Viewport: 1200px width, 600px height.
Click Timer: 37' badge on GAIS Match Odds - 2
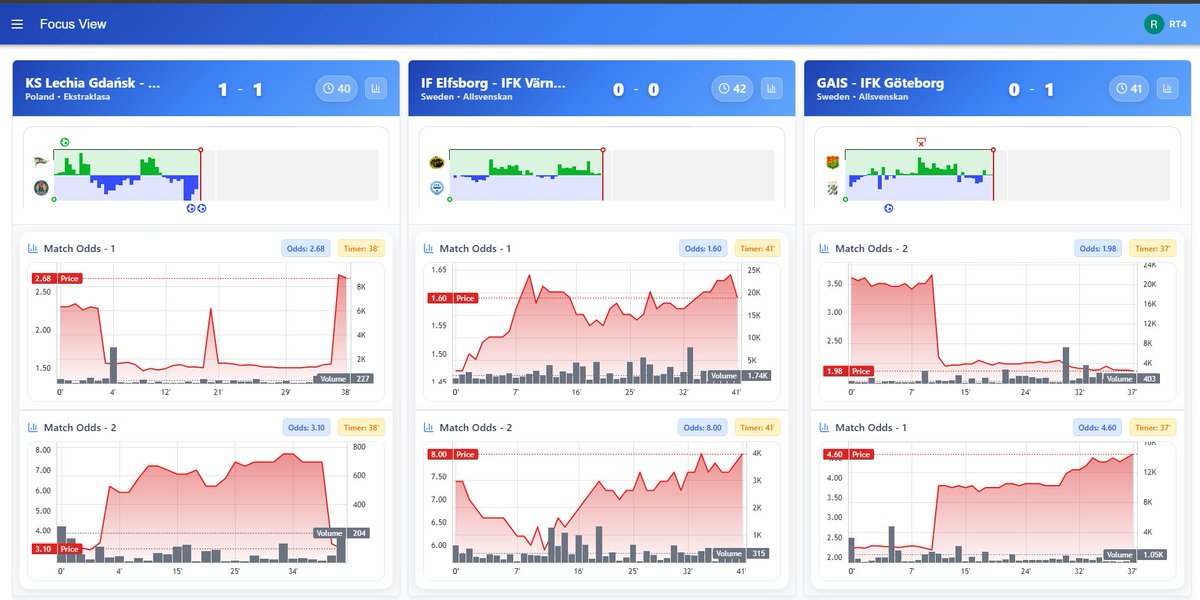point(1153,248)
